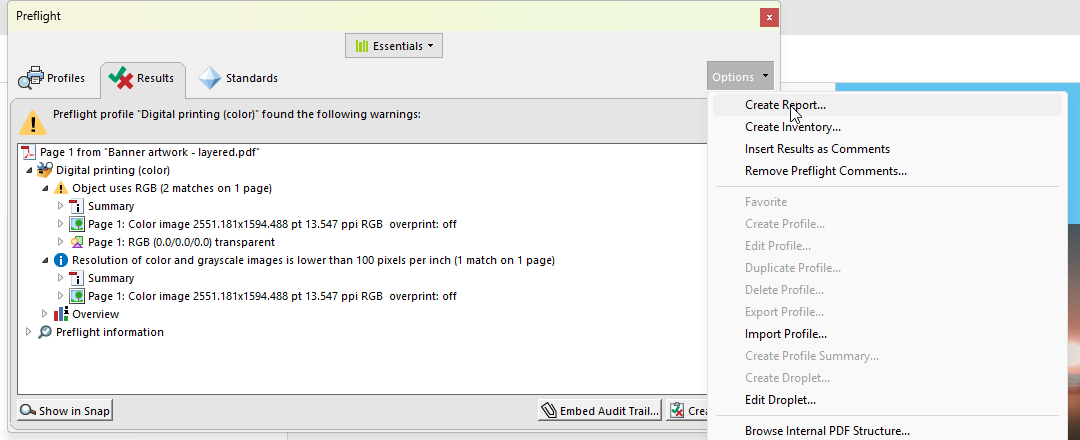The image size is (1080, 440).
Task: Select 'Page 1: RGB (0.0/0.0/0.0) transparent' text
Action: 181,242
